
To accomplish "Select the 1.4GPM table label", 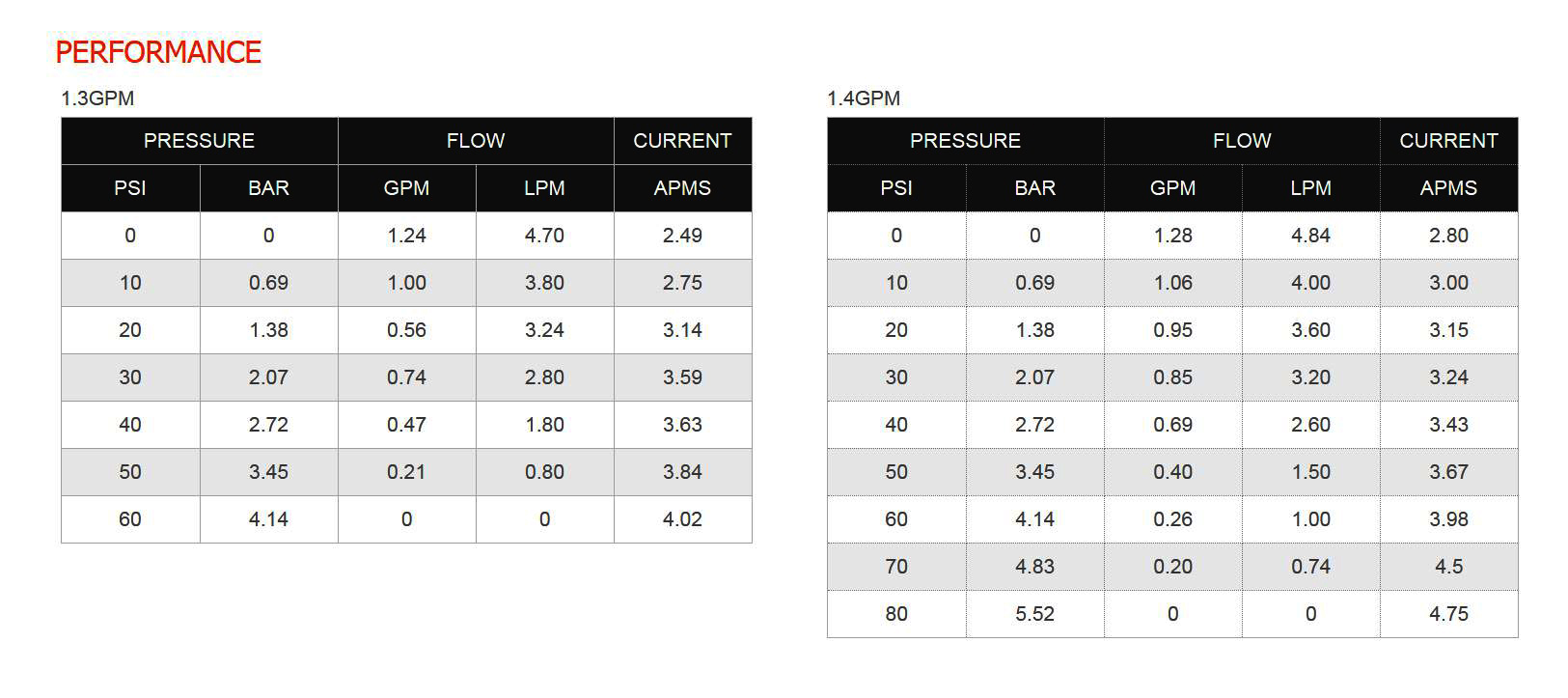I will tap(864, 98).
